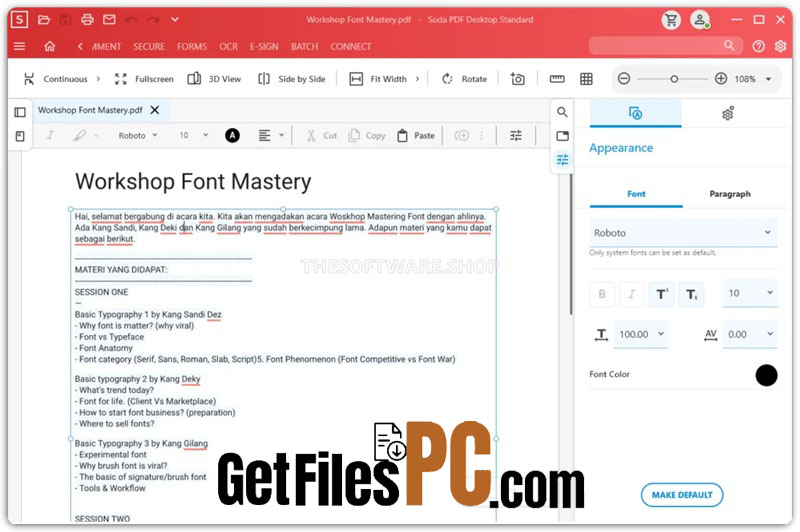The height and width of the screenshot is (532, 800).
Task: Switch to the Paragraph tab
Action: point(730,194)
